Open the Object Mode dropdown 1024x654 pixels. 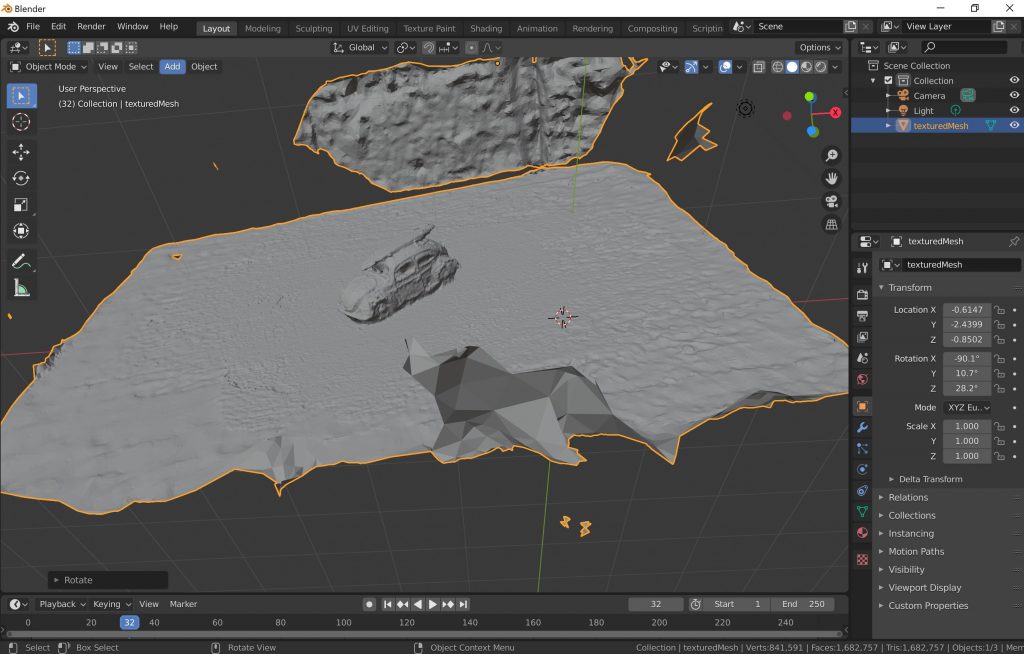point(49,67)
